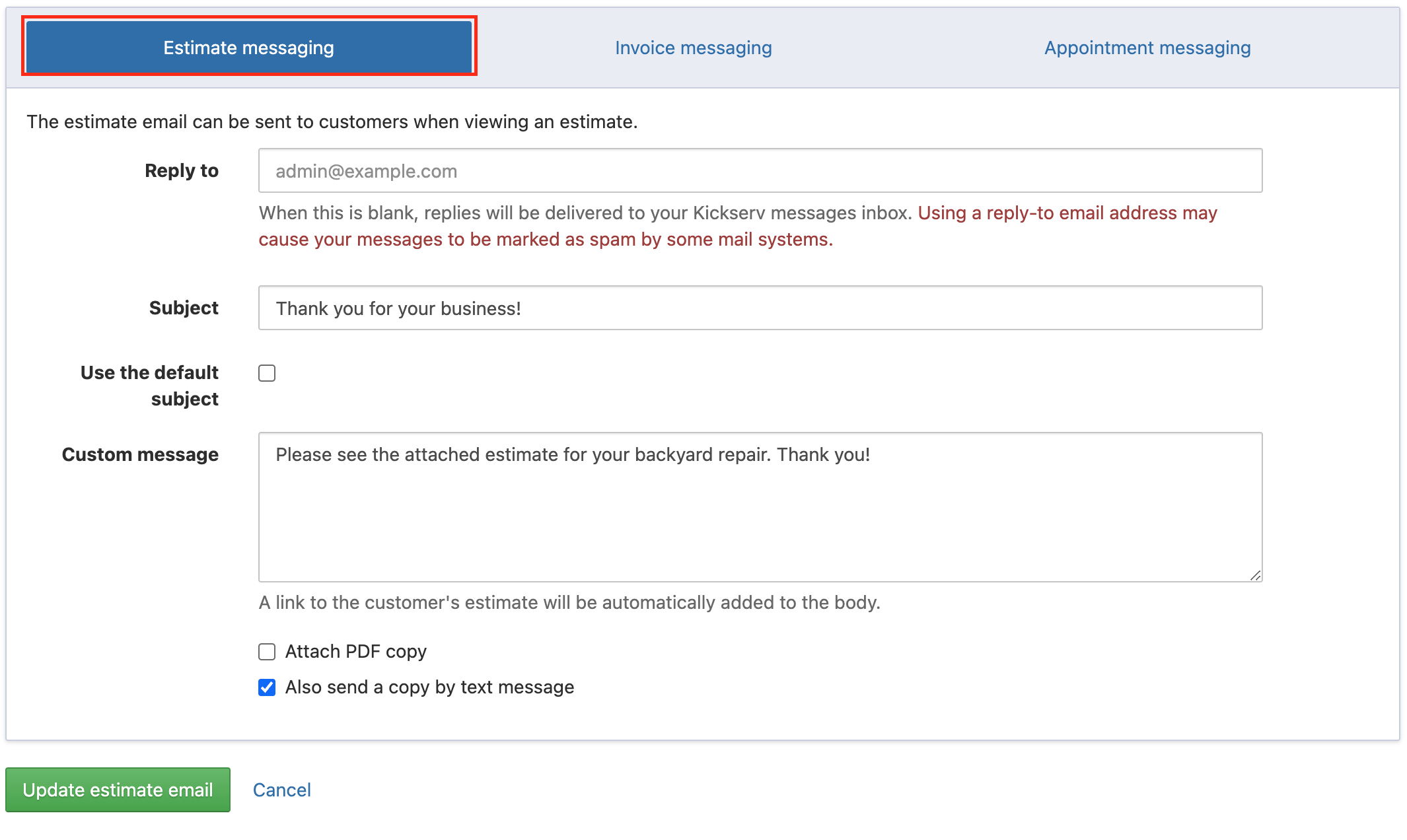Screen dimensions: 1407x840
Task: Click the Reply to email field
Action: tap(760, 171)
